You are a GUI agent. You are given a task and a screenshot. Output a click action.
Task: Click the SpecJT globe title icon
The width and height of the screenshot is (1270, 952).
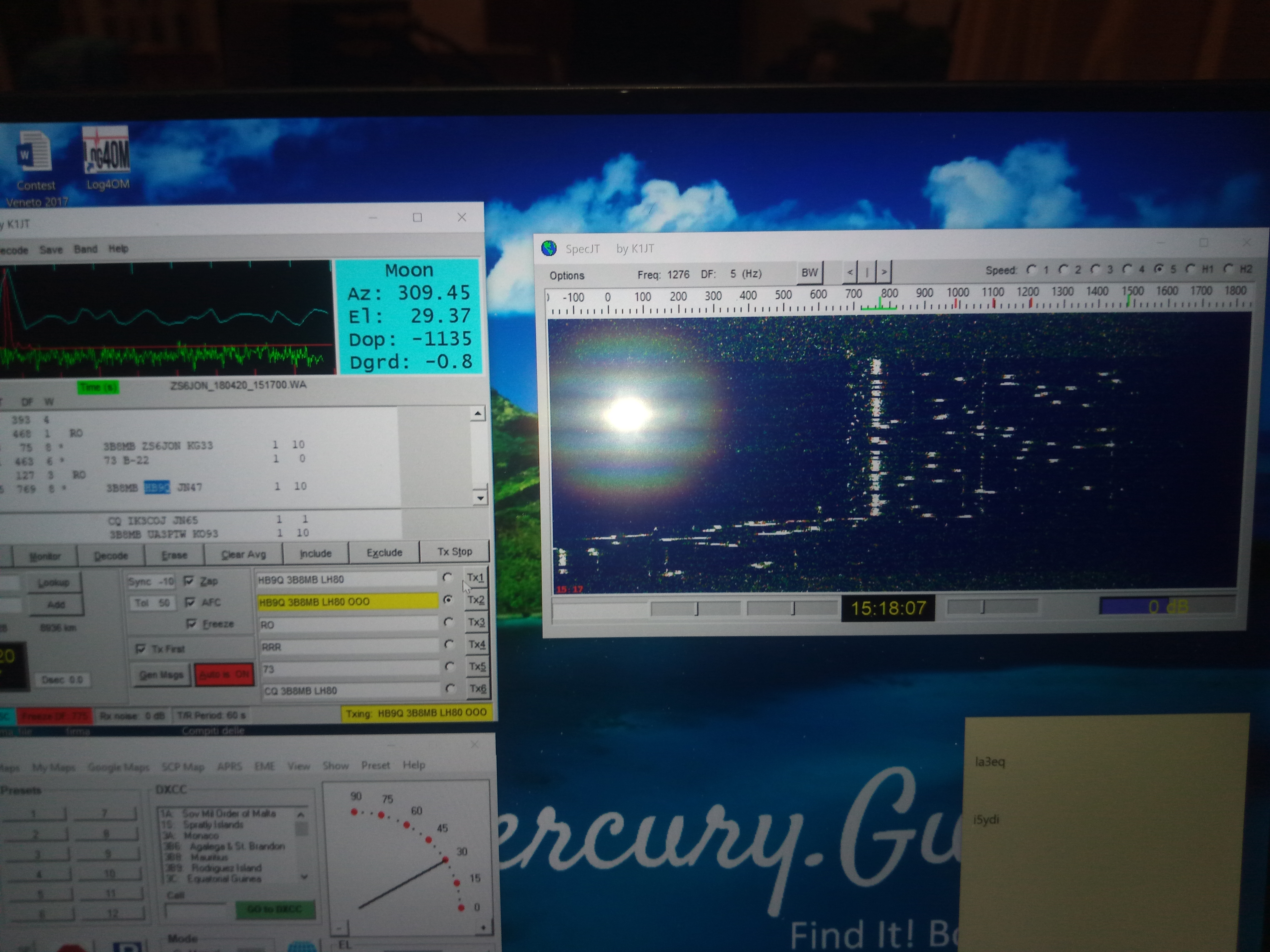(x=549, y=248)
